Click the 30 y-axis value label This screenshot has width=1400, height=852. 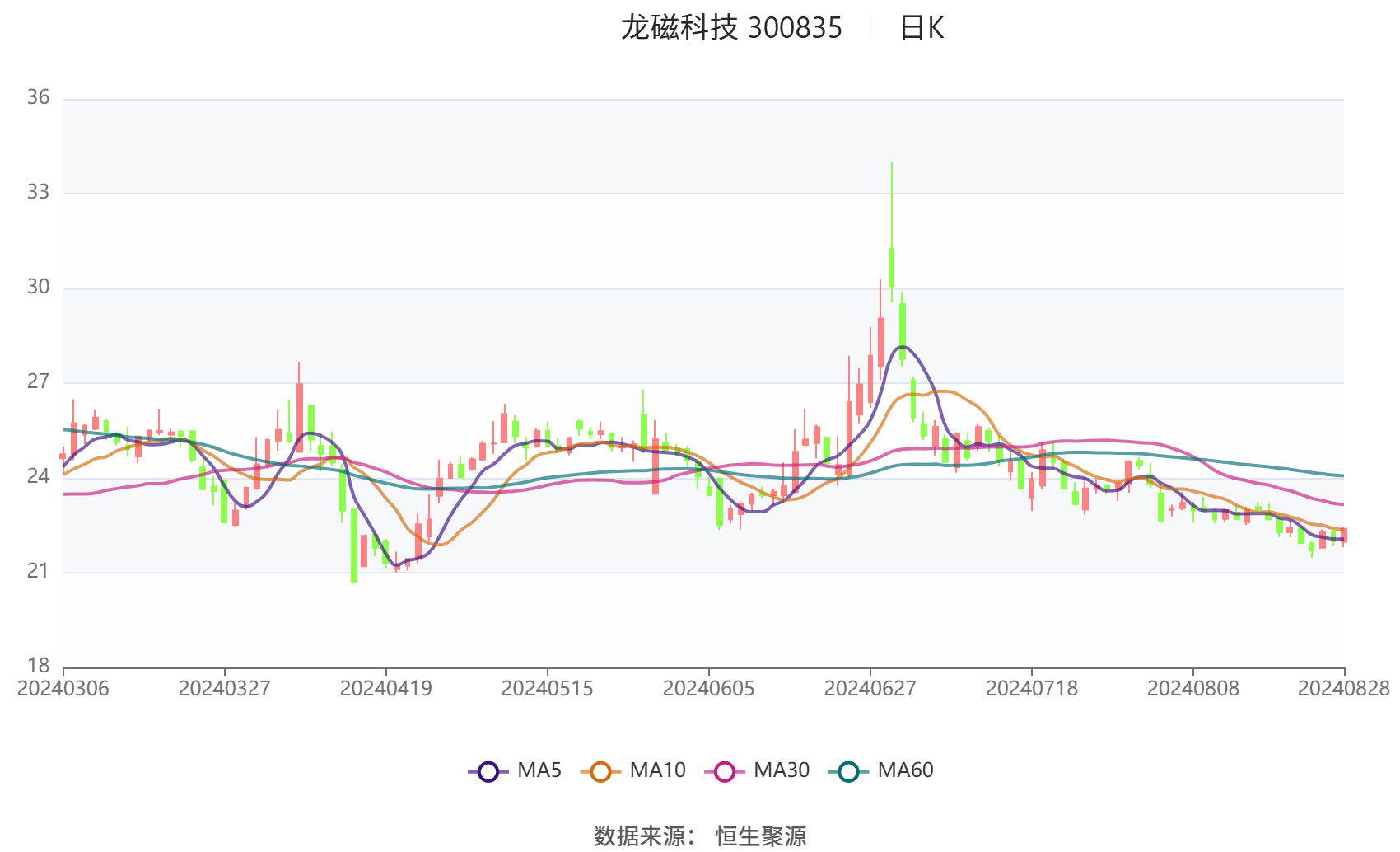38,288
